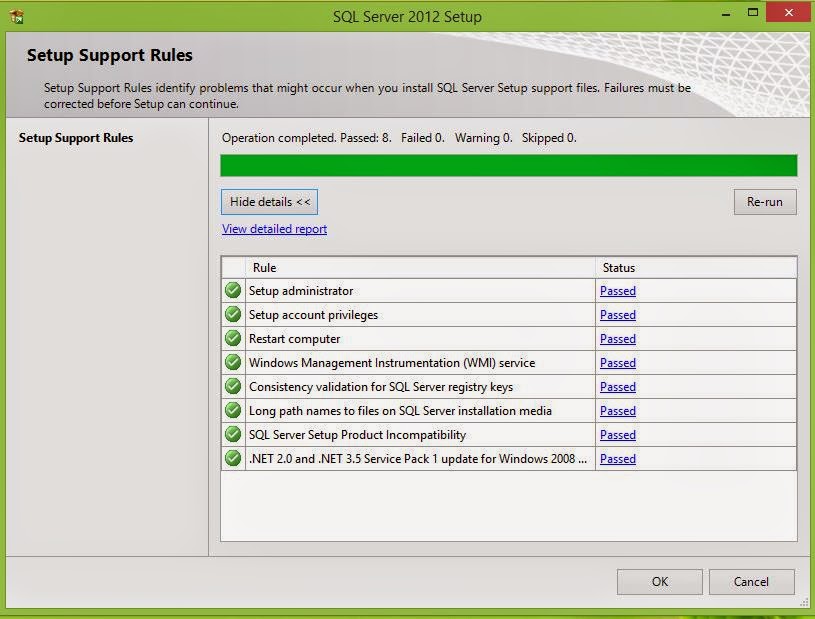Click the check icon for Setup account privileges
The width and height of the screenshot is (815, 619).
pos(233,314)
